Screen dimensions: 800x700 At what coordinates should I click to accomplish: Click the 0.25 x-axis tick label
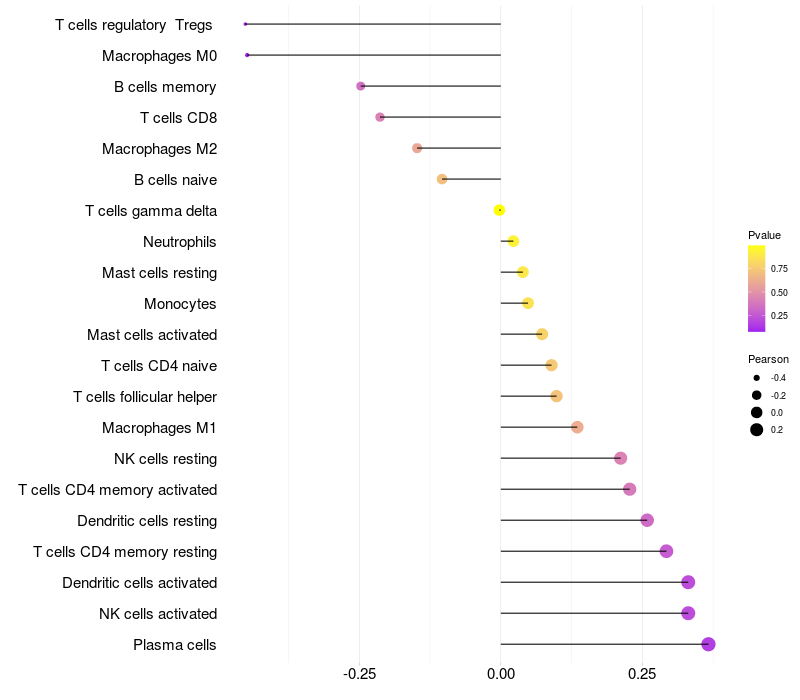click(x=642, y=675)
